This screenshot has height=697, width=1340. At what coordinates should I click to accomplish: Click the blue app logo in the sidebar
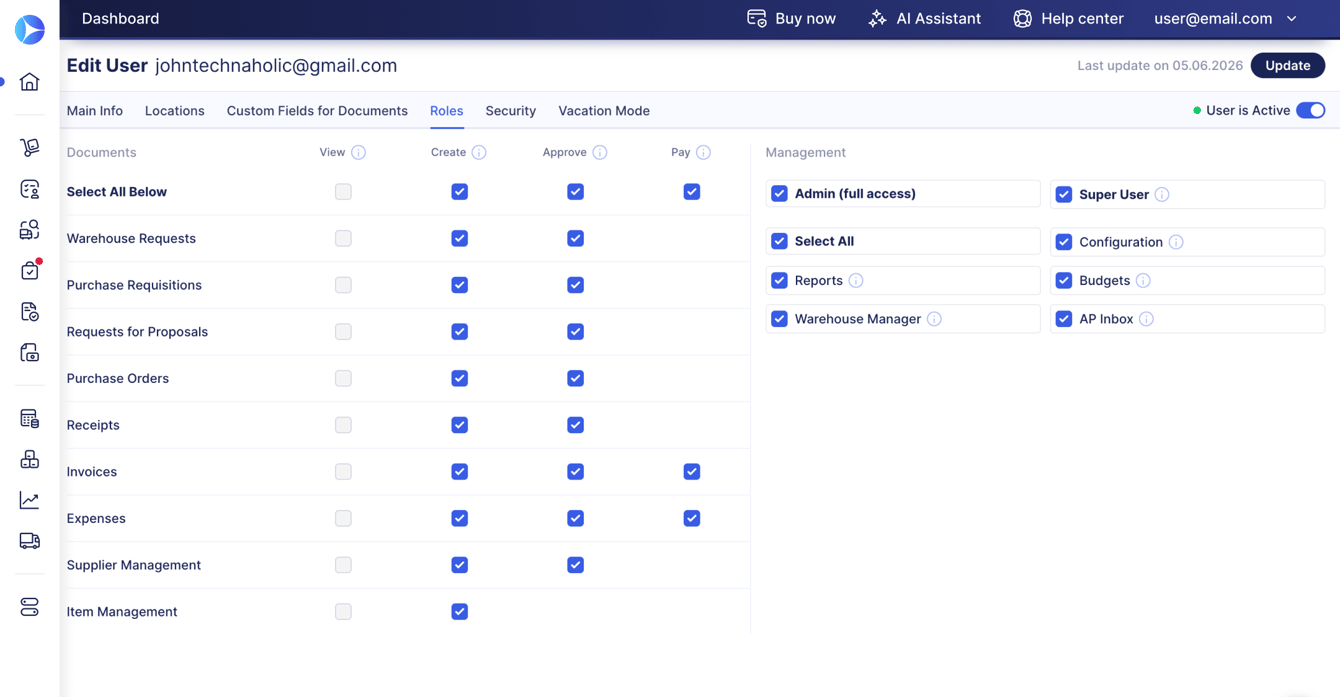(x=30, y=29)
